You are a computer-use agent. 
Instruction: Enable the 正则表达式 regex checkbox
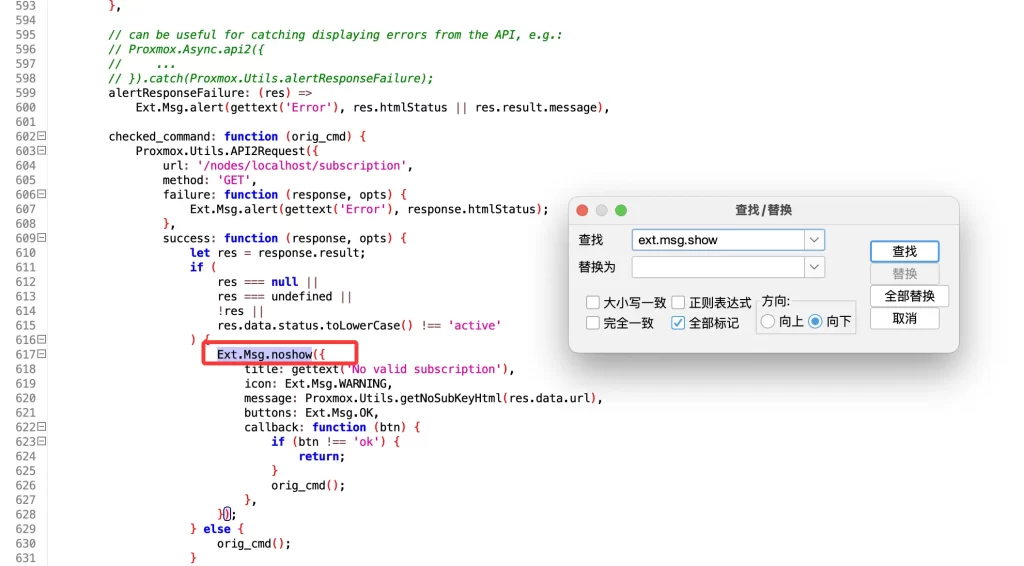pos(678,302)
